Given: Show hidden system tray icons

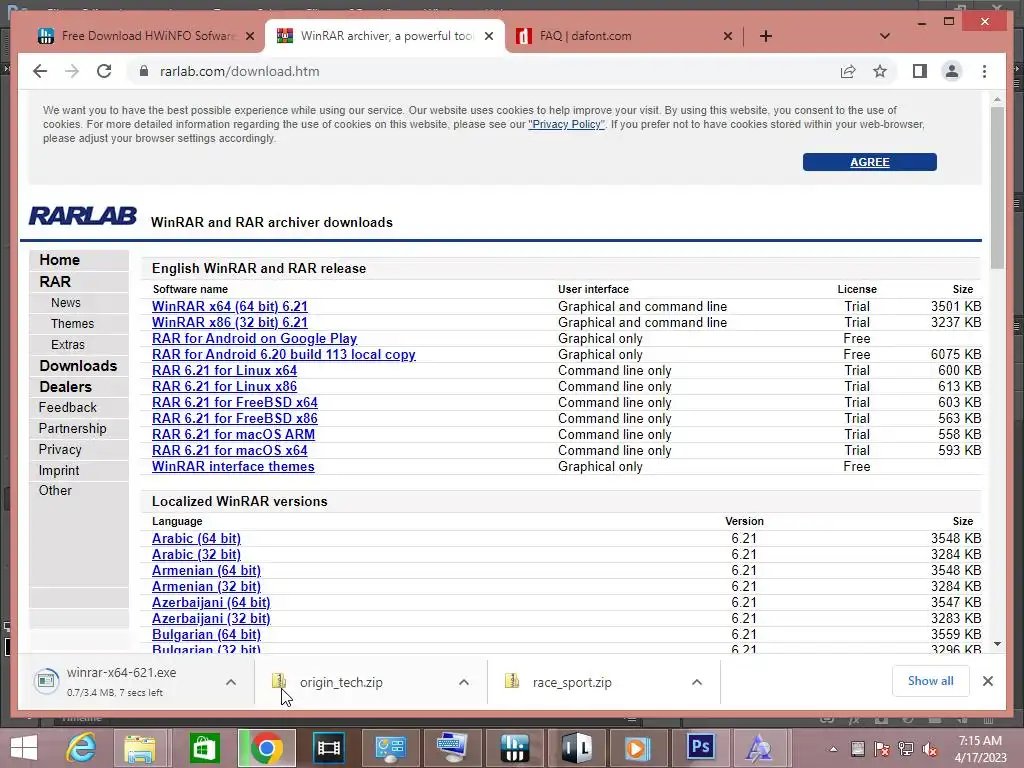Looking at the screenshot, I should tap(833, 749).
